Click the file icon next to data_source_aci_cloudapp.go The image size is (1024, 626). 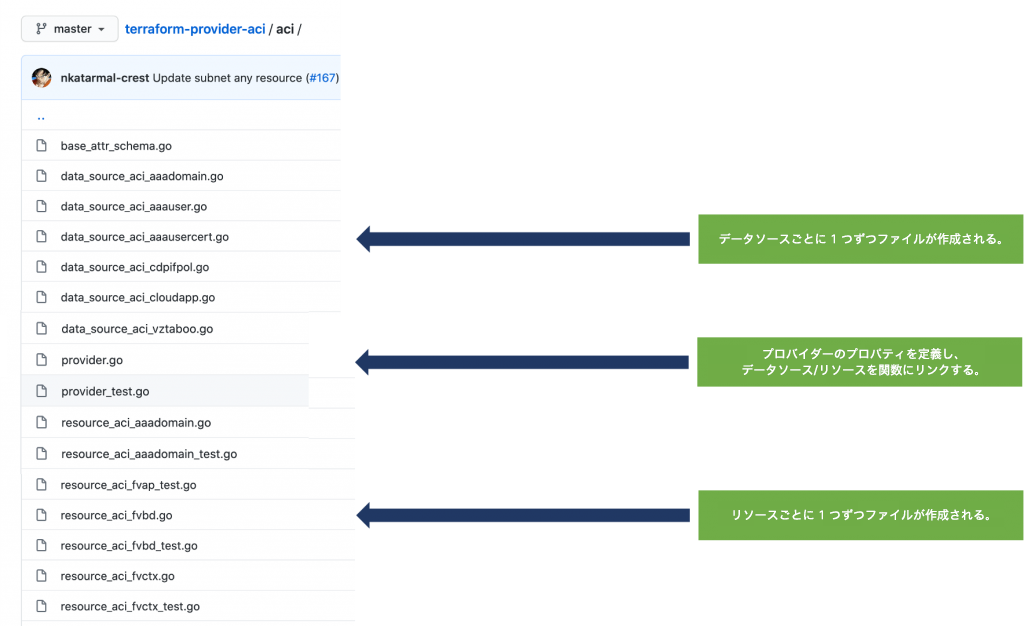[x=41, y=298]
